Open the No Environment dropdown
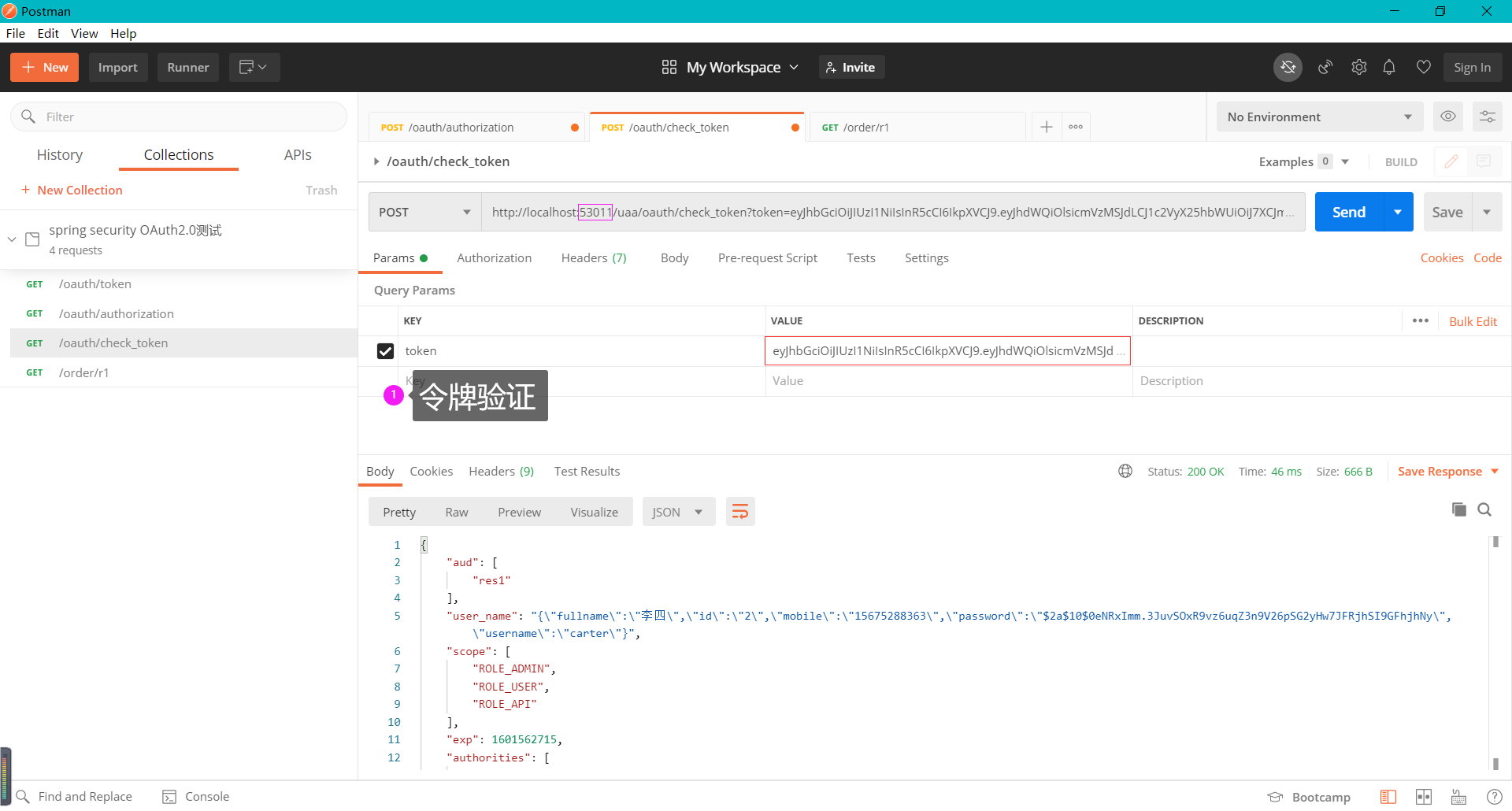 click(1320, 117)
